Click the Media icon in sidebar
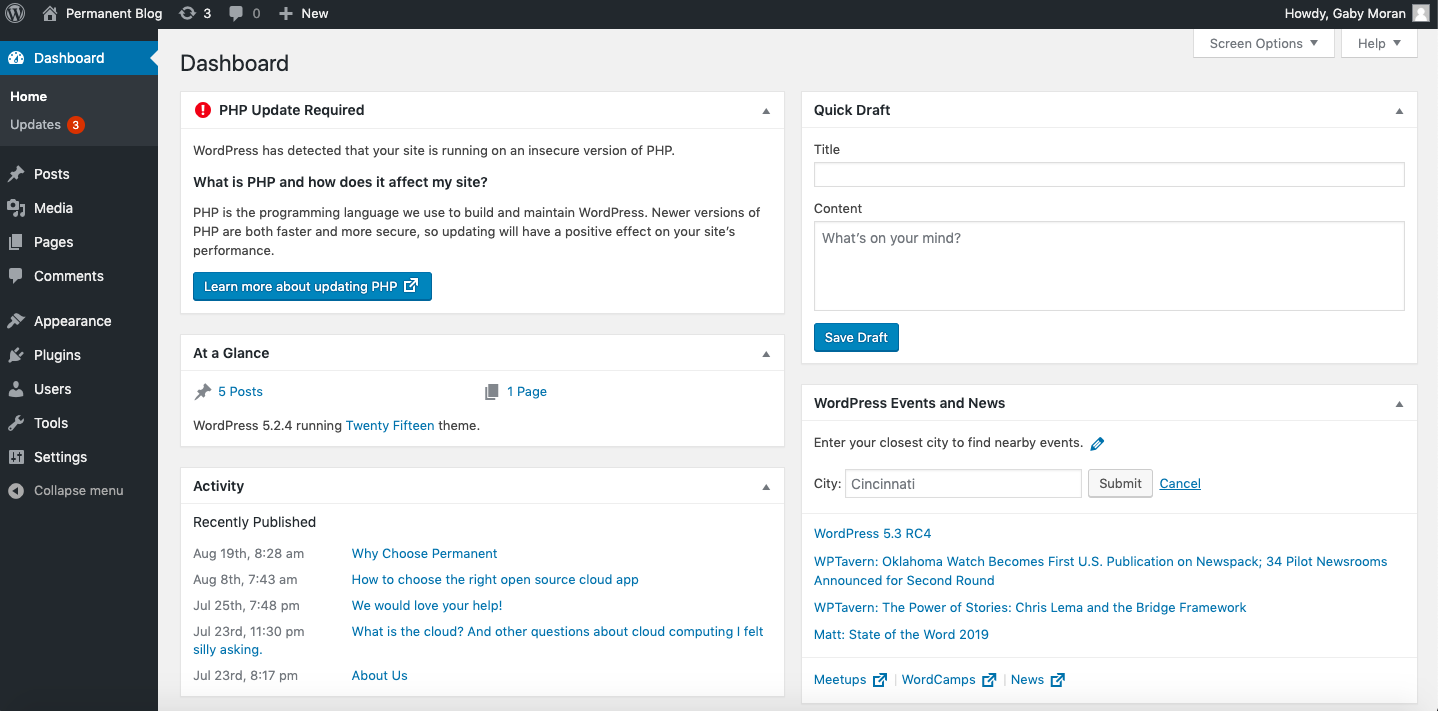The image size is (1438, 711). coord(16,208)
